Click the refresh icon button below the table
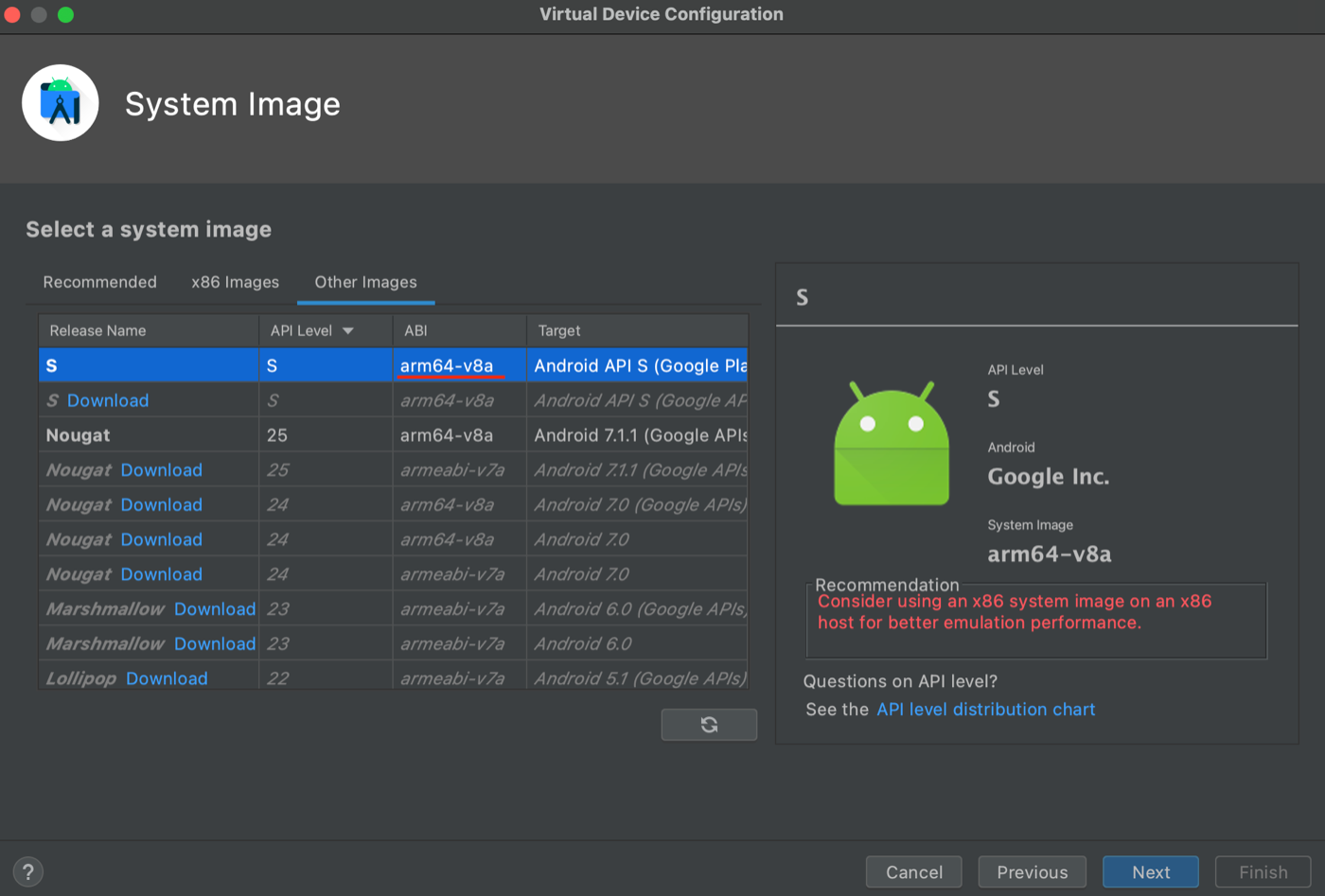 709,725
